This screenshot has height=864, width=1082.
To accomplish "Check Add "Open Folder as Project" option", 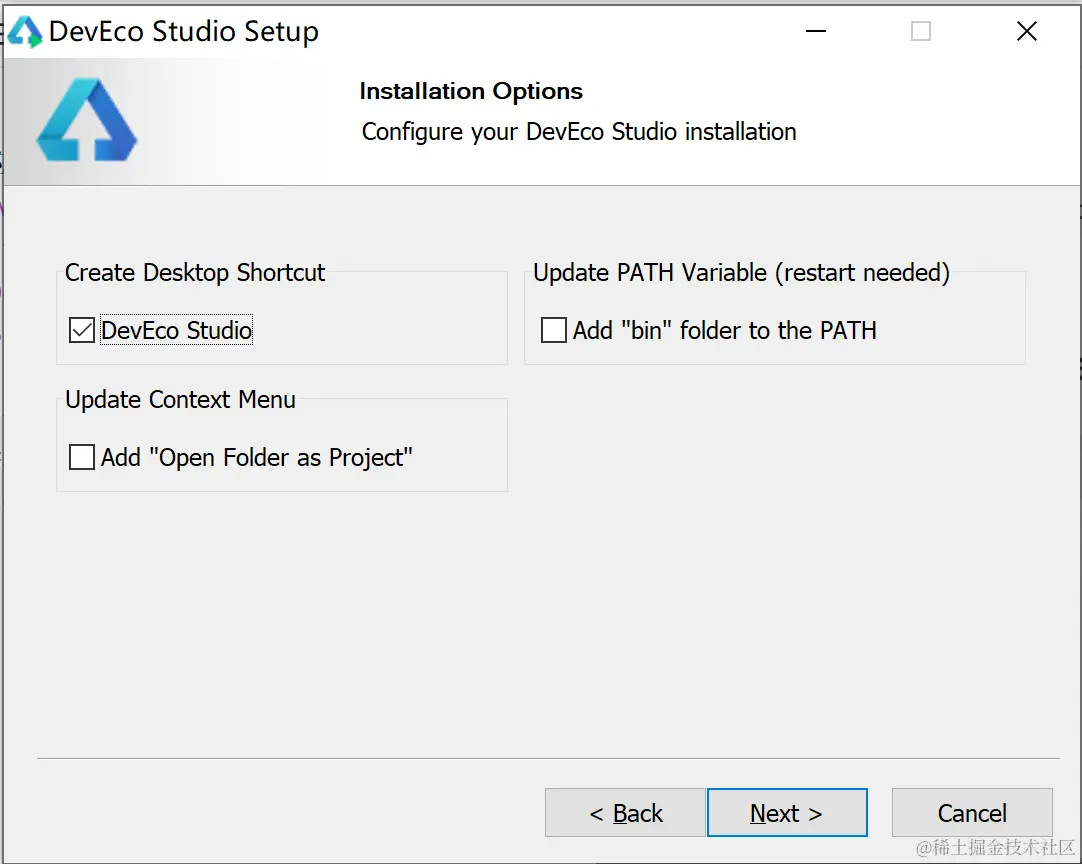I will pos(82,458).
